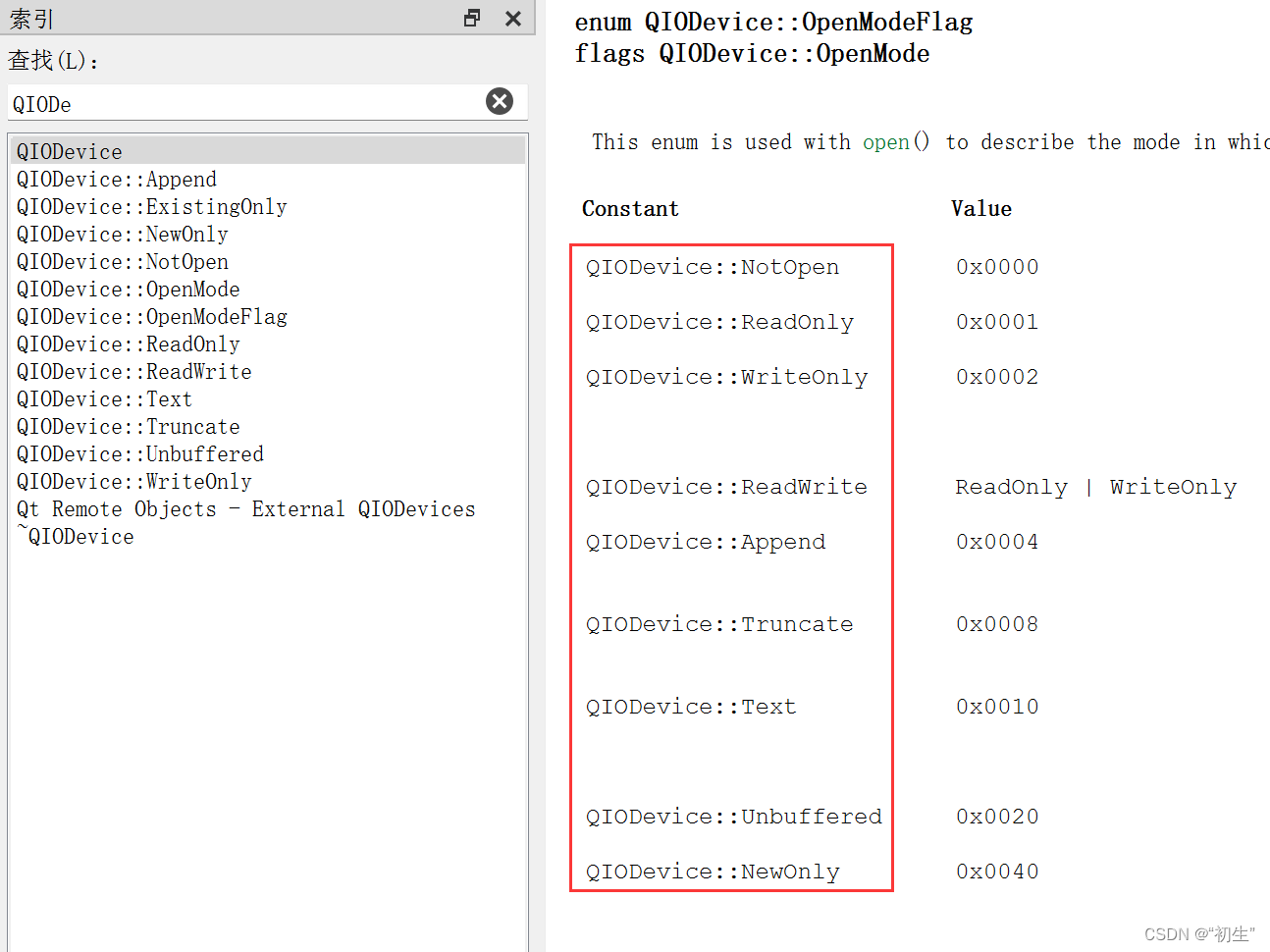Click QIODevice::Truncate in the constants table

719,624
